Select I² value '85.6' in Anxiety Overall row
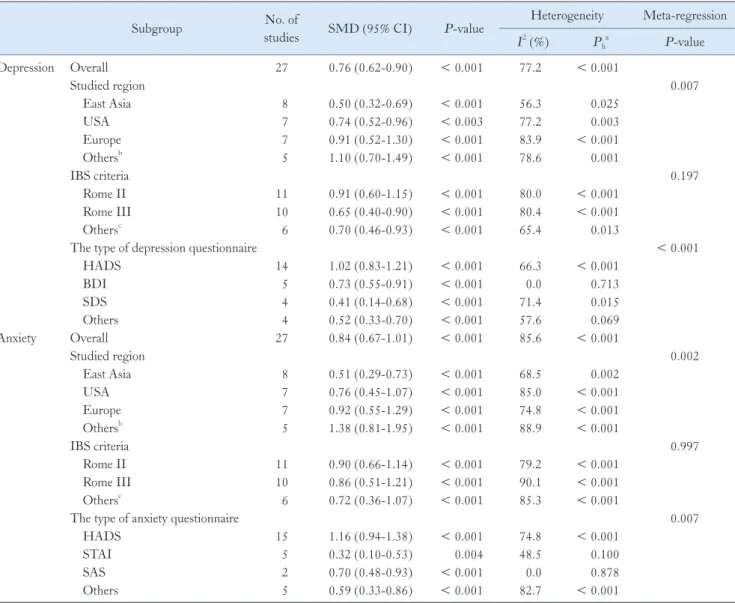 click(530, 338)
